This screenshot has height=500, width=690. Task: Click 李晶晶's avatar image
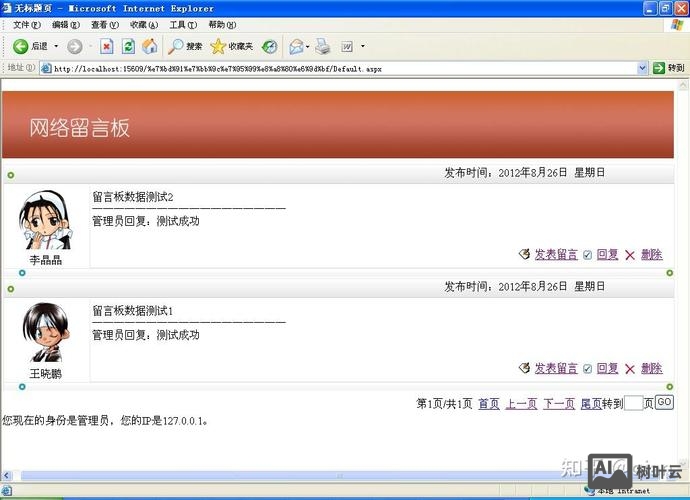[46, 220]
